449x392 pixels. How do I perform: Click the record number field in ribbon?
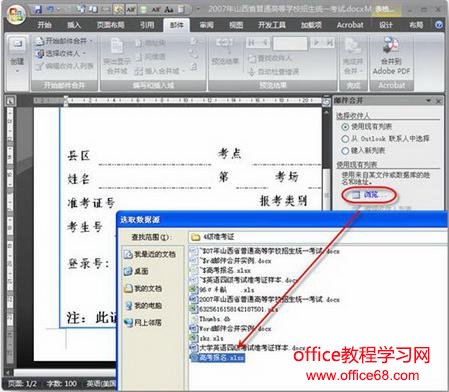(x=290, y=43)
